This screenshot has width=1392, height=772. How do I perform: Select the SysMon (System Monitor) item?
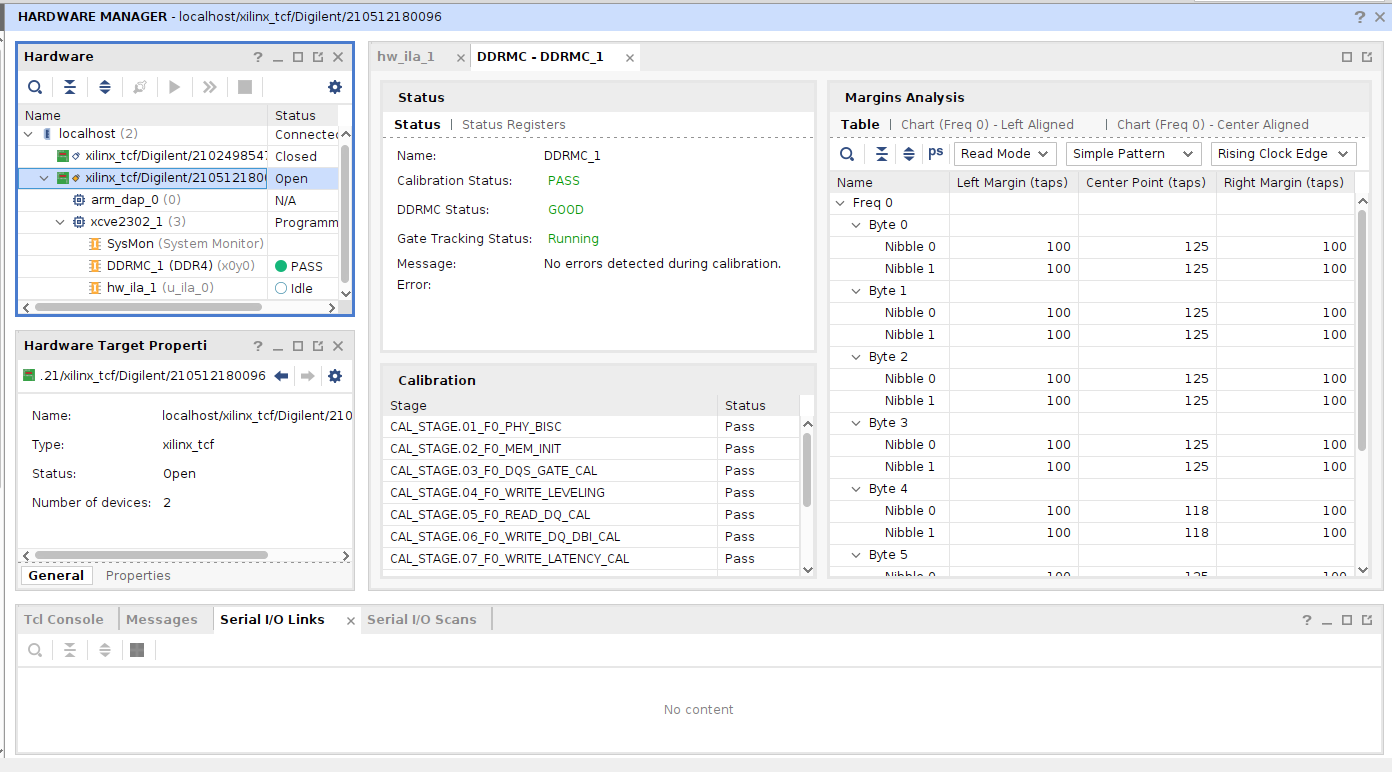(176, 244)
